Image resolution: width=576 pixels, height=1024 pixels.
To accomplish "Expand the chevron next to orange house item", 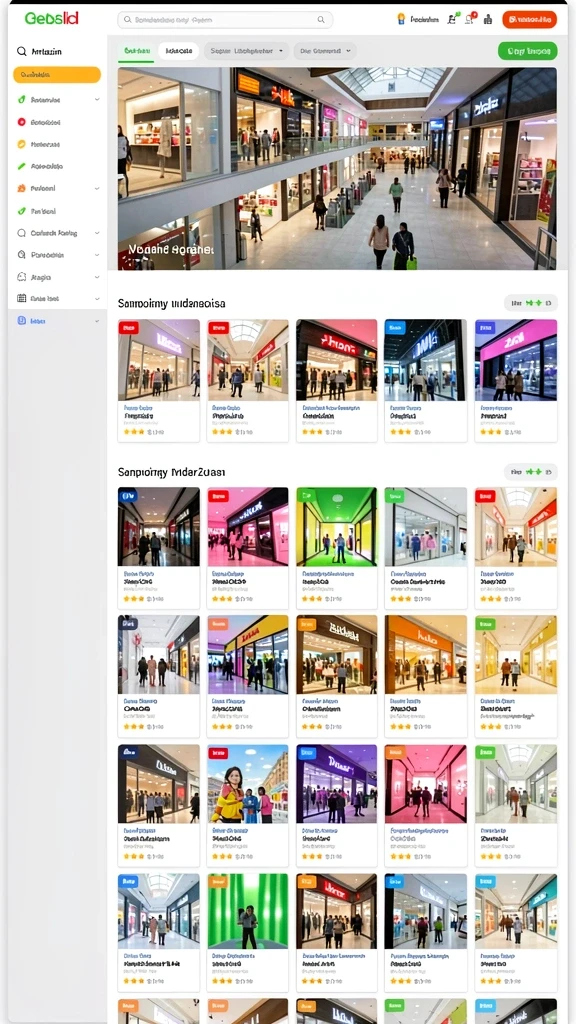I will coord(97,188).
